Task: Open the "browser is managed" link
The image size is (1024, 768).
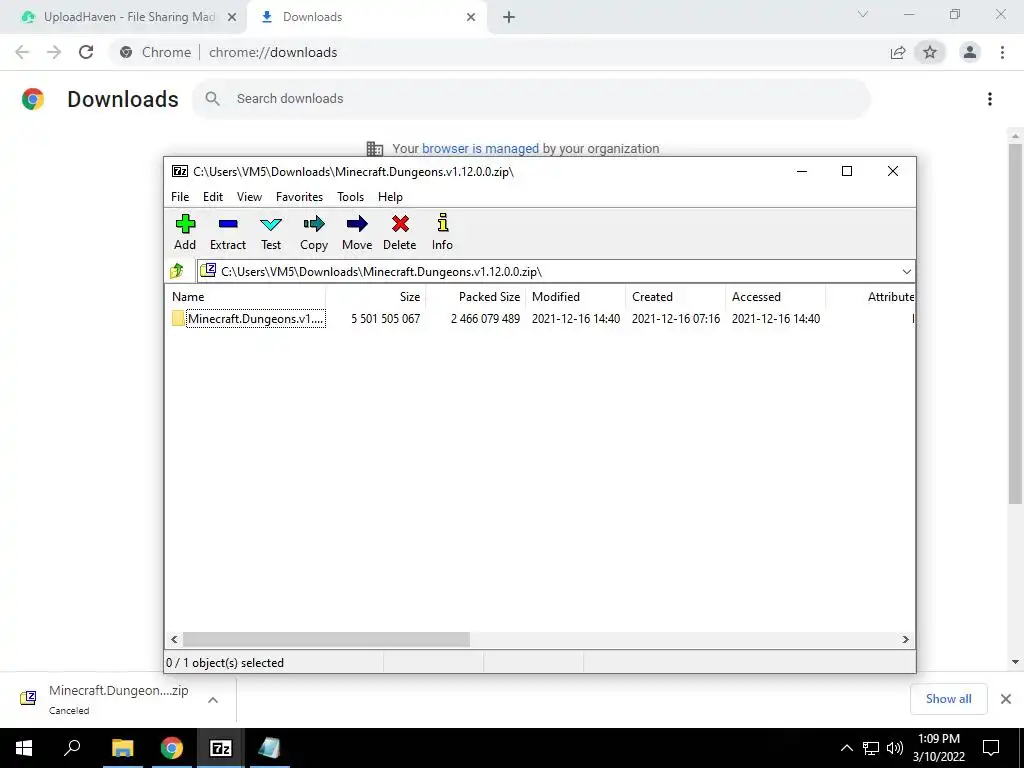Action: pos(480,148)
